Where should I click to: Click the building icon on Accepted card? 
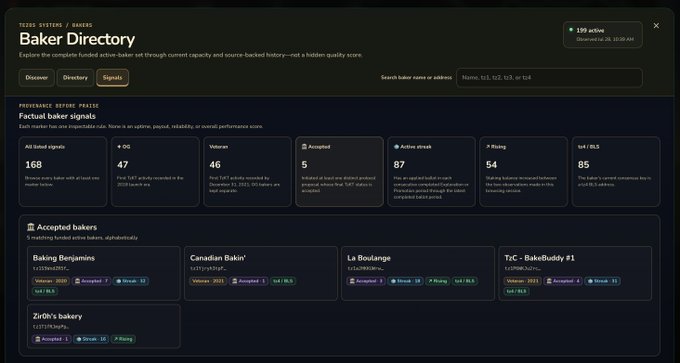point(304,147)
